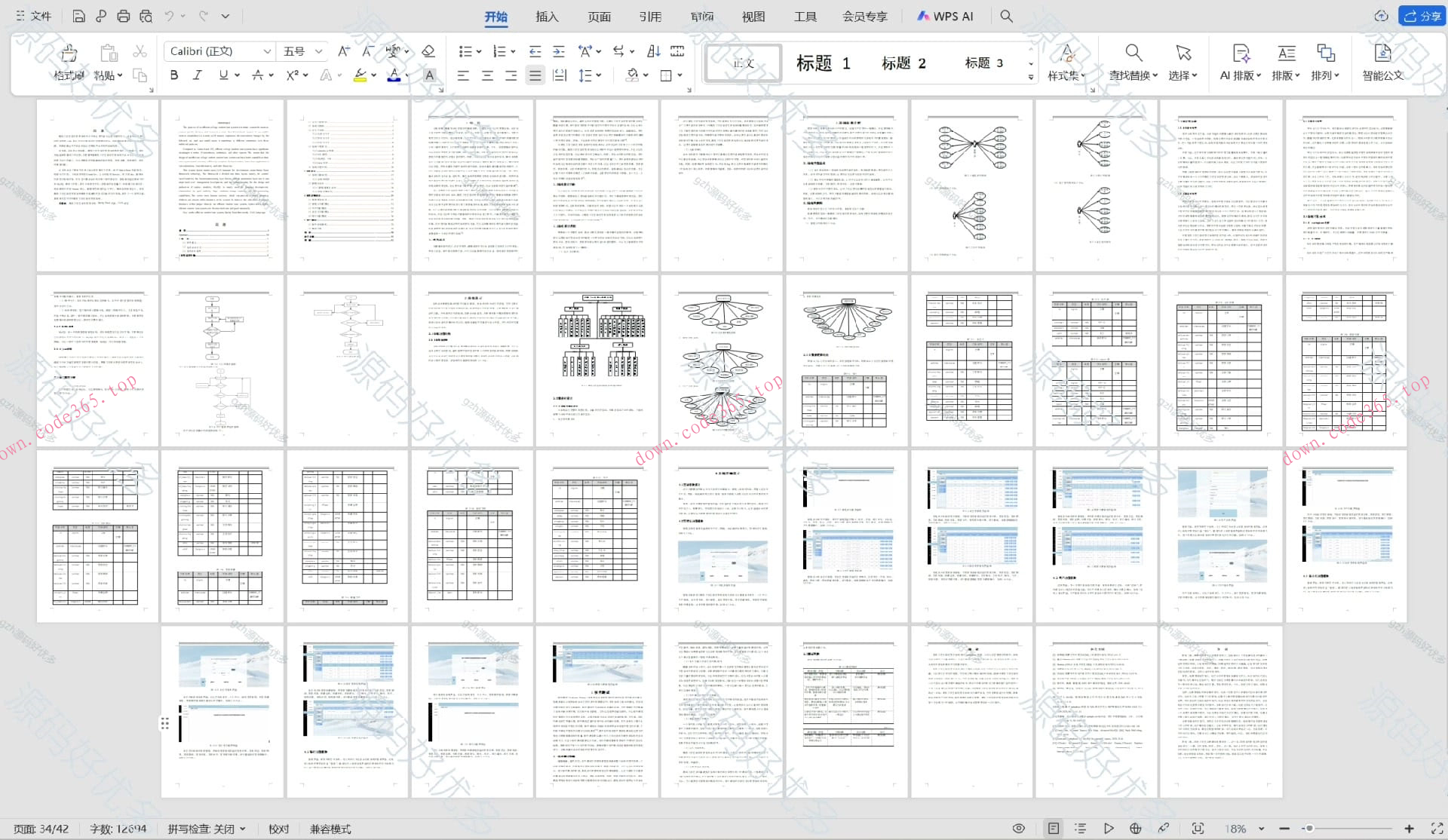
Task: Click the Share (分享) button
Action: click(1422, 16)
